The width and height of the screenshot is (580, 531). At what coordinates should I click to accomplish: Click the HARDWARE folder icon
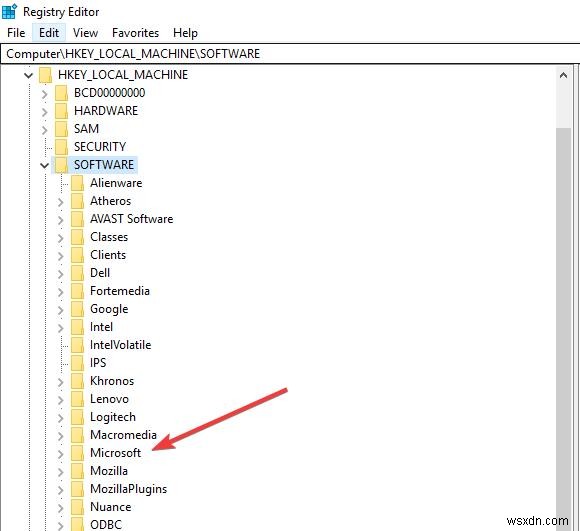pyautogui.click(x=61, y=111)
